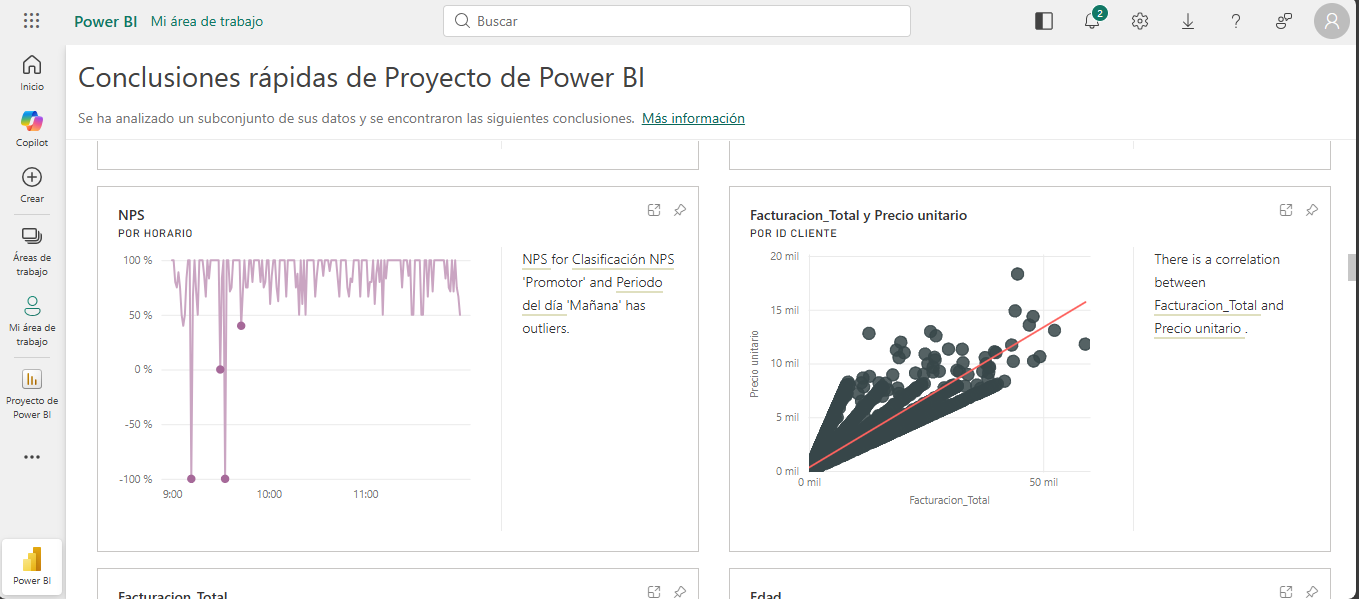Screen dimensions: 1359x599
Task: Open the feedback people icon
Action: 1284,21
